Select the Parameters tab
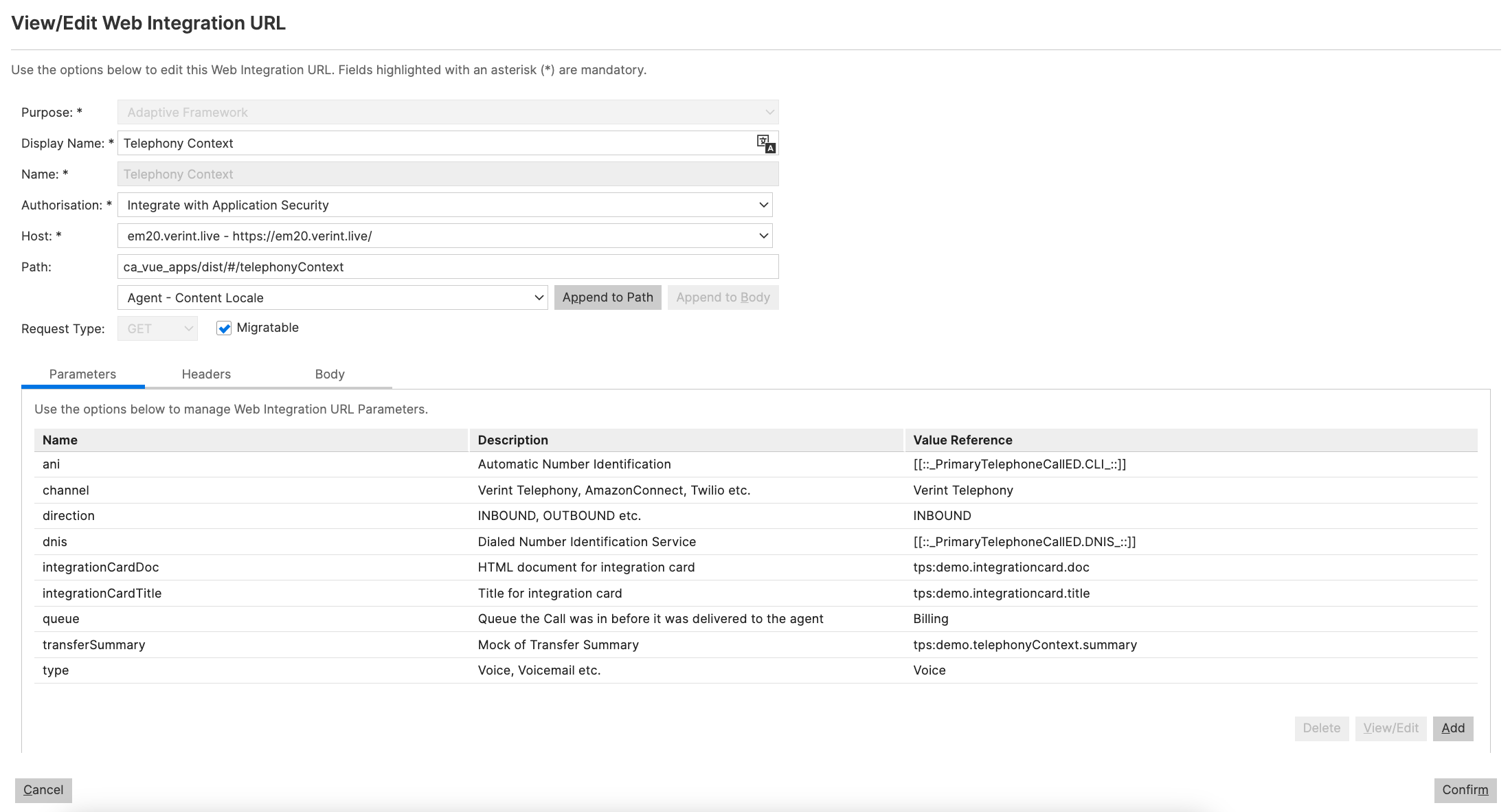The image size is (1510, 812). 82,374
